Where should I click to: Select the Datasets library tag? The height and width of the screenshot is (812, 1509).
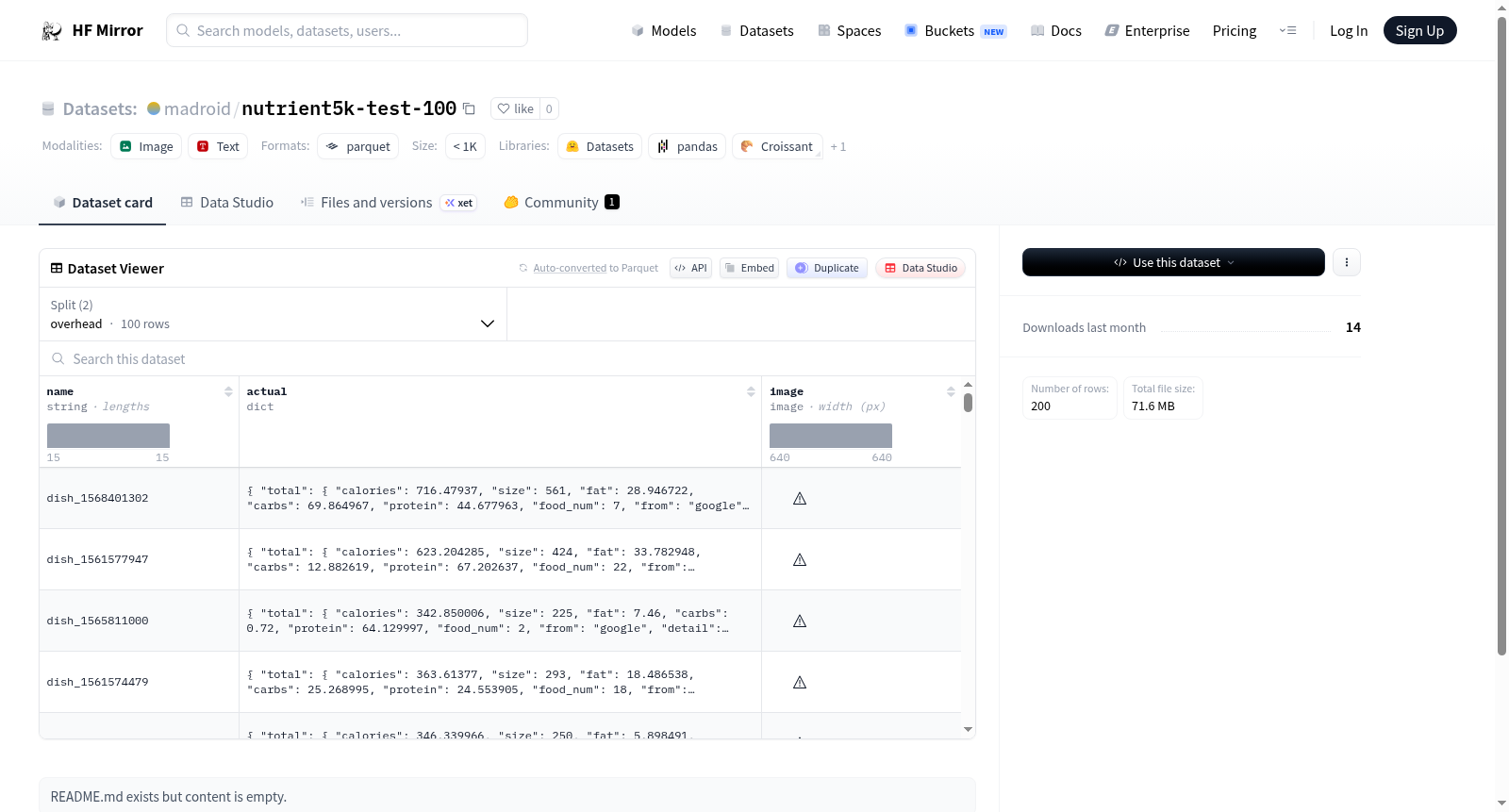click(x=600, y=146)
